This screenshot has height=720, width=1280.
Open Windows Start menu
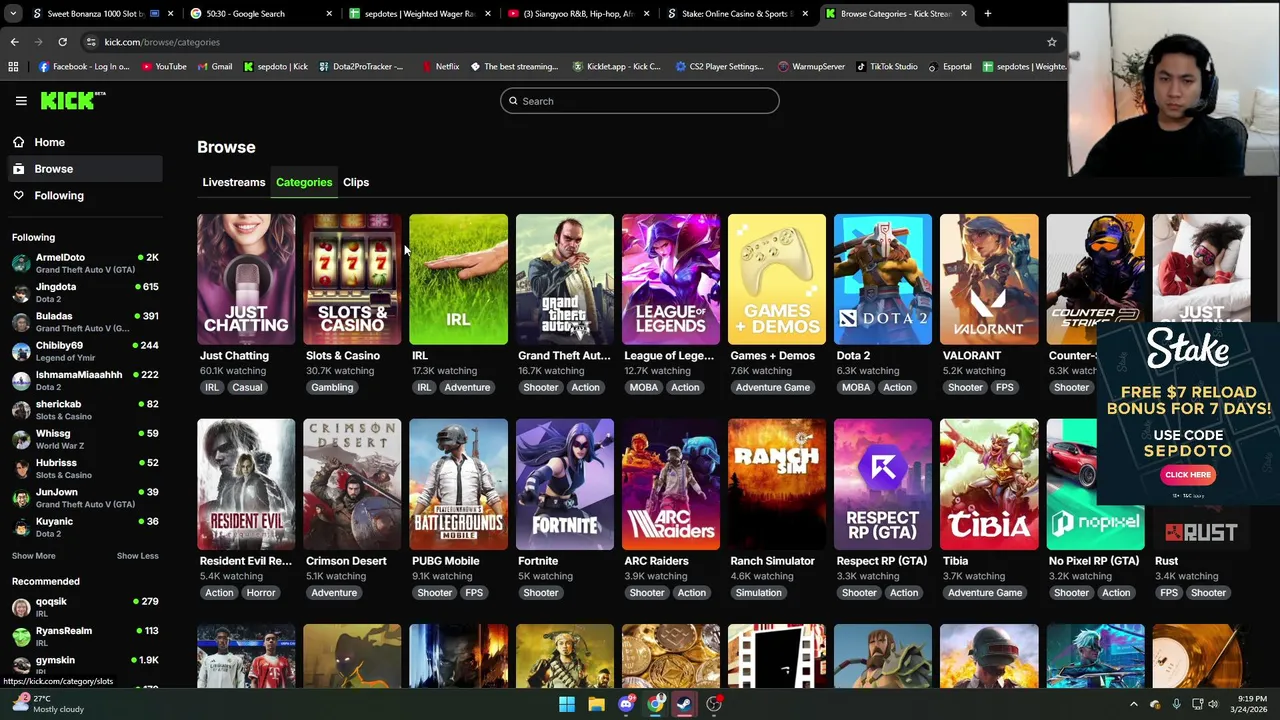point(567,704)
